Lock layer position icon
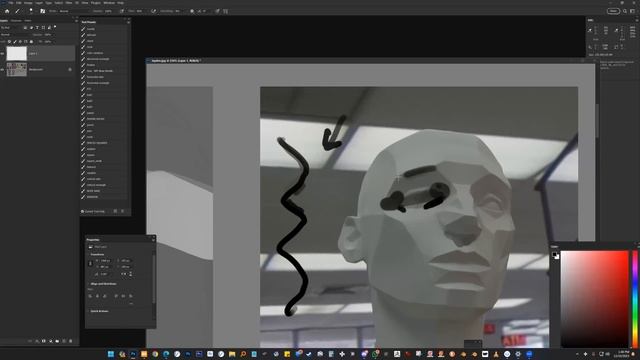640x360 pixels. [x=20, y=42]
